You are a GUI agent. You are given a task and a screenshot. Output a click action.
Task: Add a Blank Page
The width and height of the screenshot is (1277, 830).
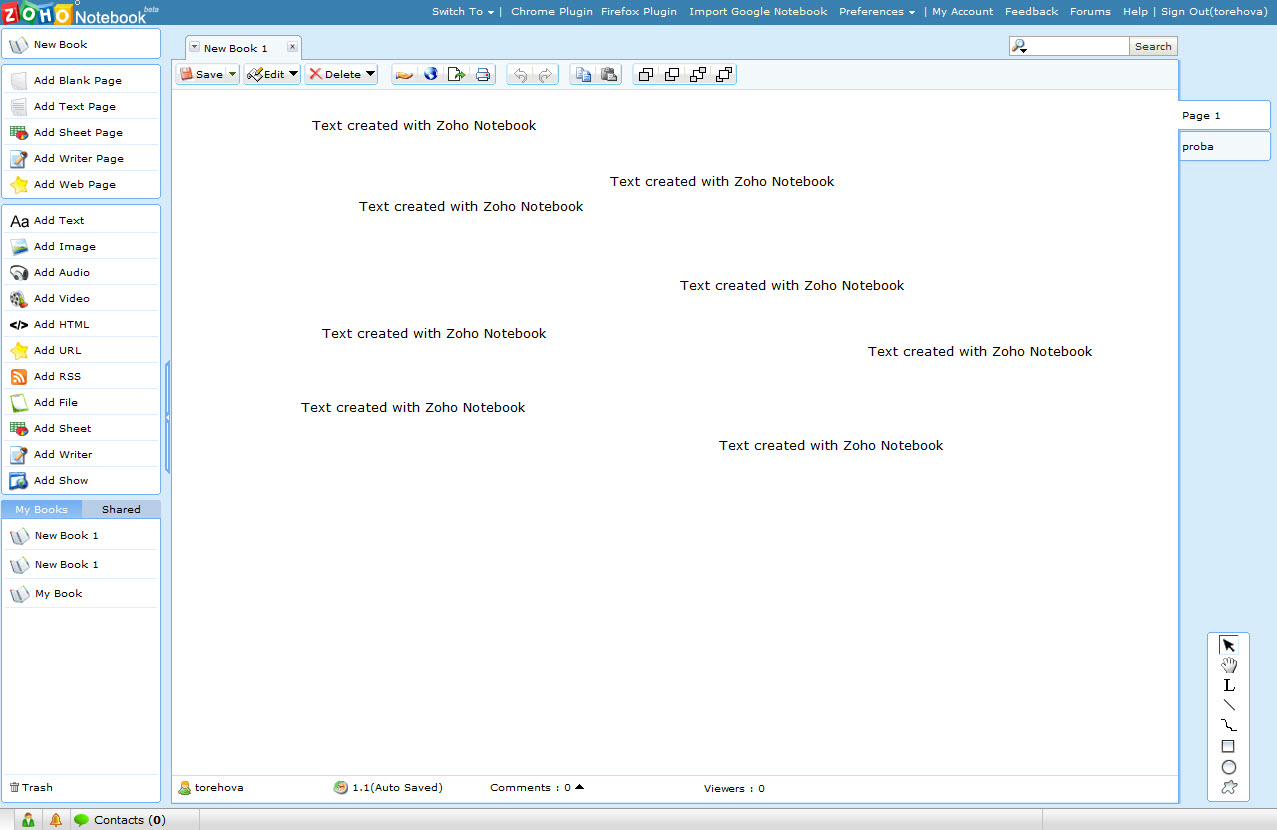(81, 80)
